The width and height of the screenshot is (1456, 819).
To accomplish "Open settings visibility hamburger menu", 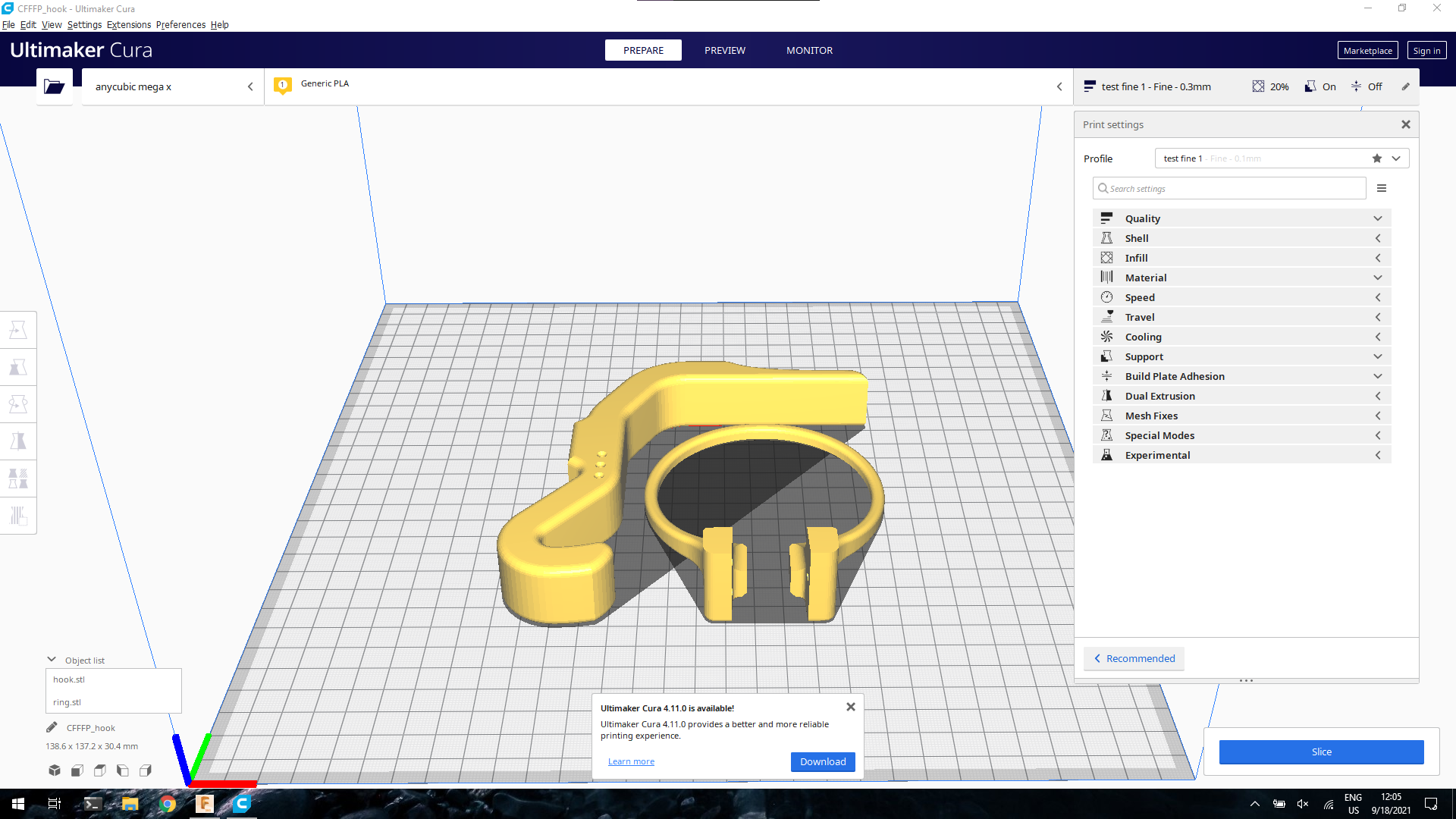I will (x=1382, y=188).
